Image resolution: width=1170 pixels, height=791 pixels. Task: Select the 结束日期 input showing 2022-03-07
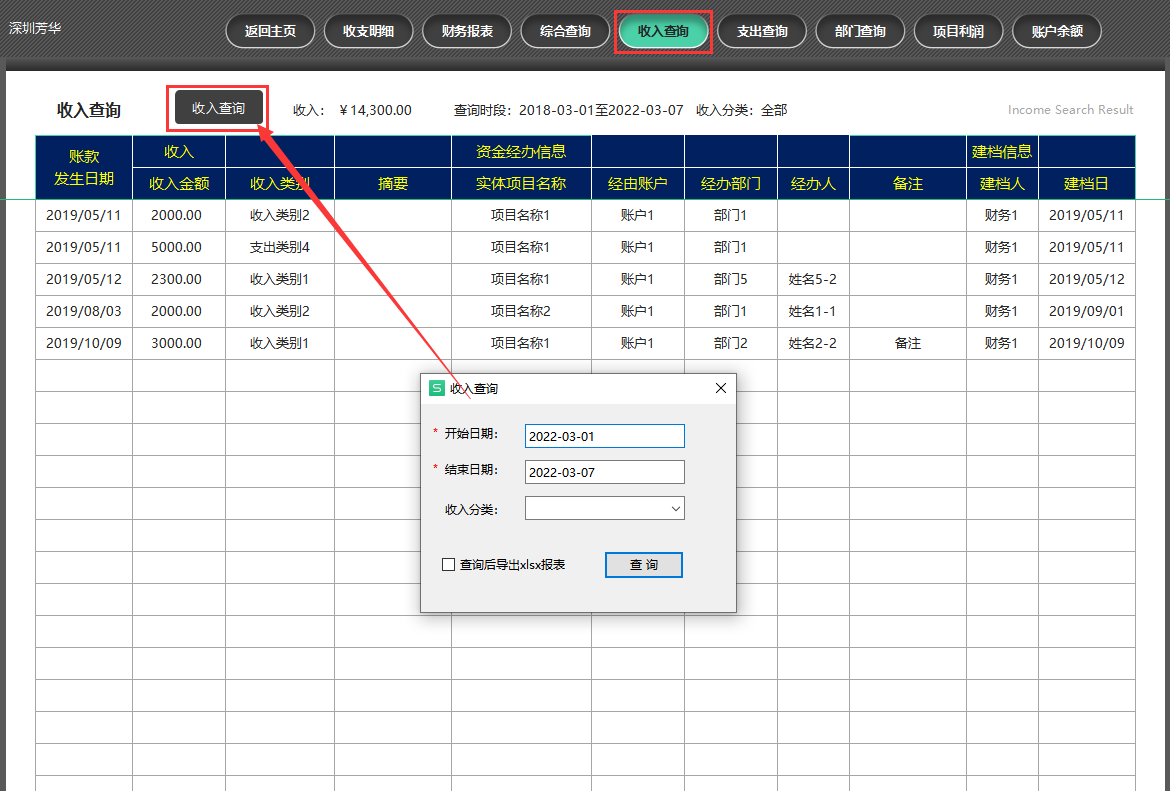pos(604,471)
